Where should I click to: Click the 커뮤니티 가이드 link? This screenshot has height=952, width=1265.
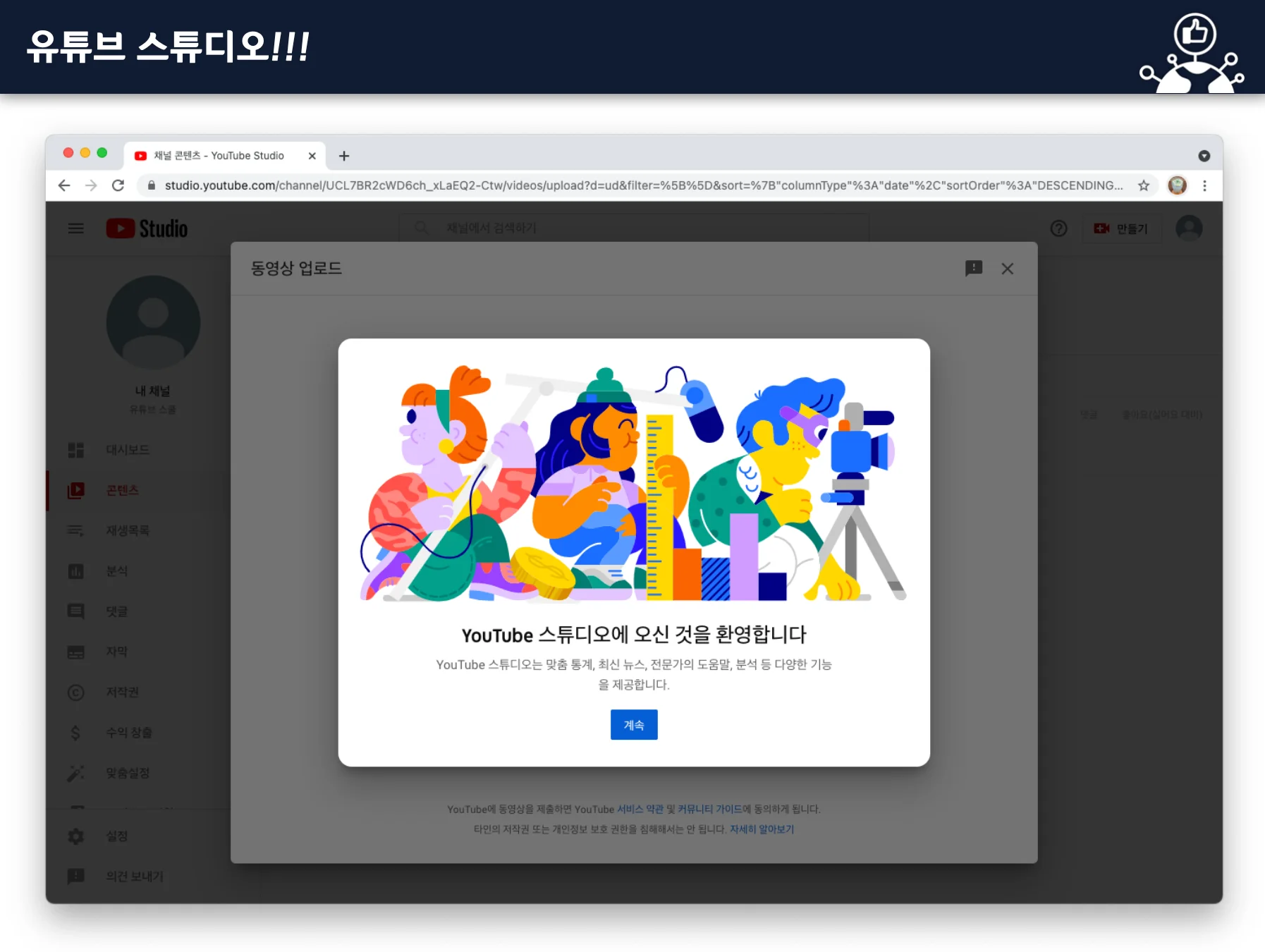pos(709,809)
